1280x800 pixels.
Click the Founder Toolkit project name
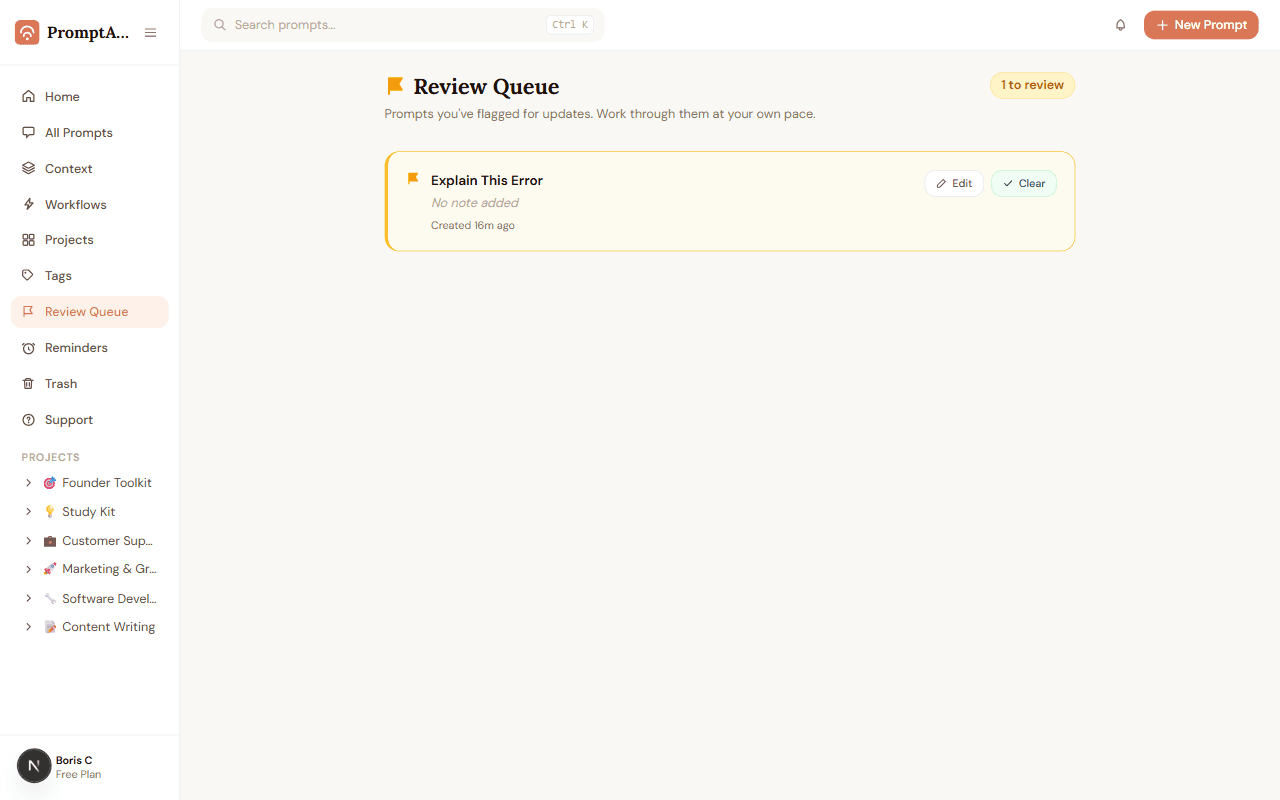pos(107,483)
